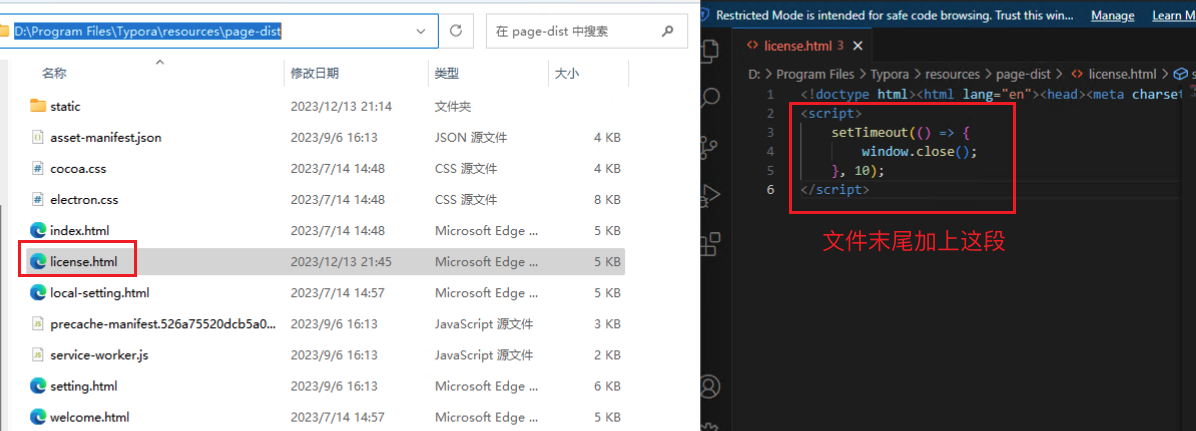The height and width of the screenshot is (431, 1196).
Task: Open the page-dist breadcrumb segment
Action: [x=1023, y=74]
